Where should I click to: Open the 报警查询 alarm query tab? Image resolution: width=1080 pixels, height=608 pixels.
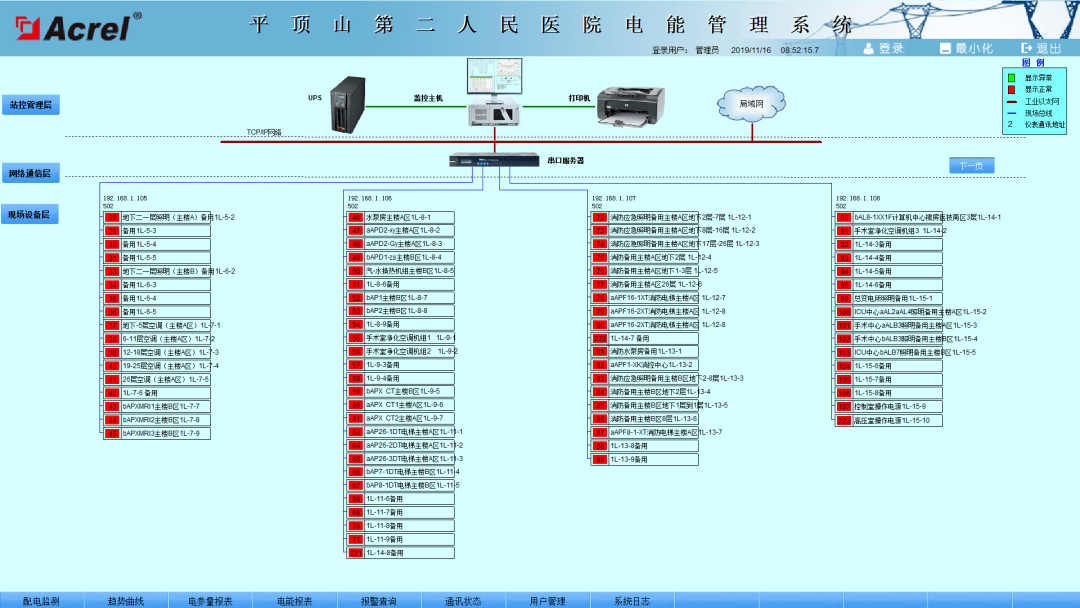pyautogui.click(x=379, y=601)
